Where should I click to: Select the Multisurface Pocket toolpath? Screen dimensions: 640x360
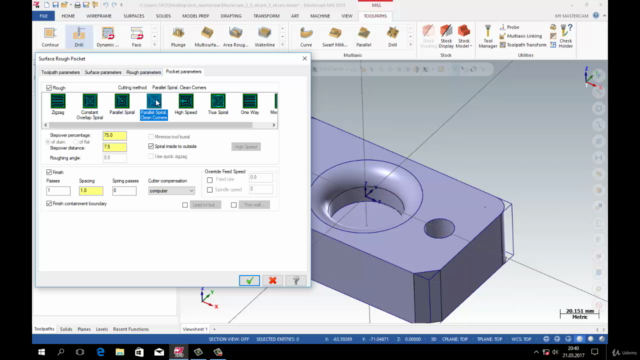click(x=207, y=37)
